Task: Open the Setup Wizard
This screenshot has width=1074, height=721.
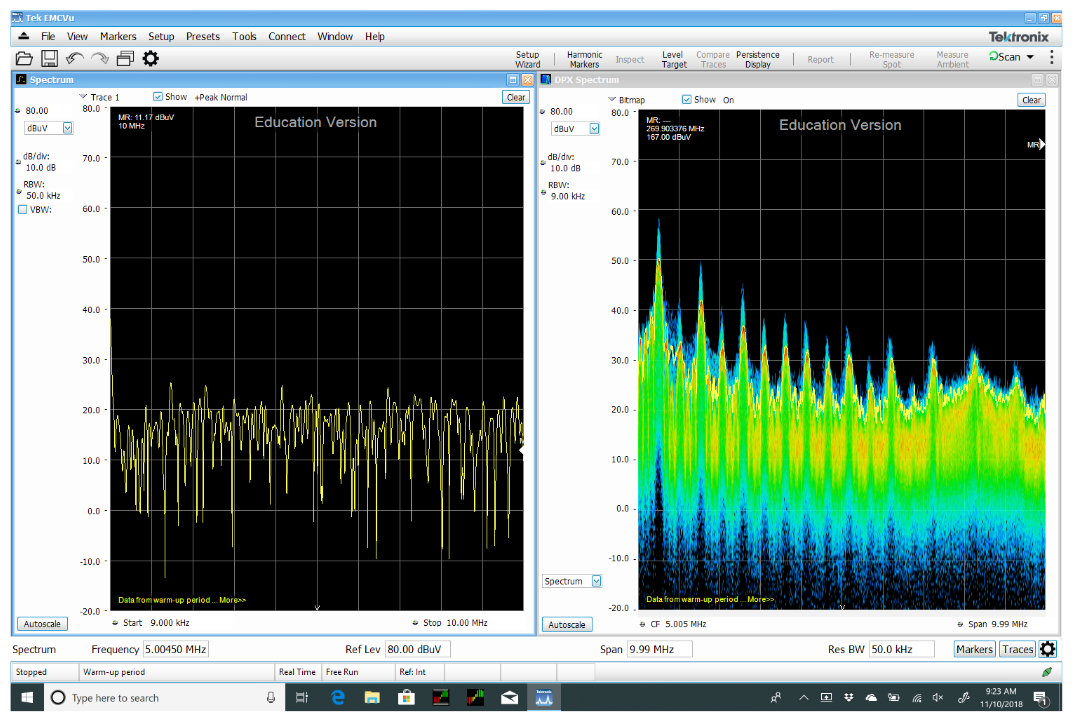Action: click(527, 57)
